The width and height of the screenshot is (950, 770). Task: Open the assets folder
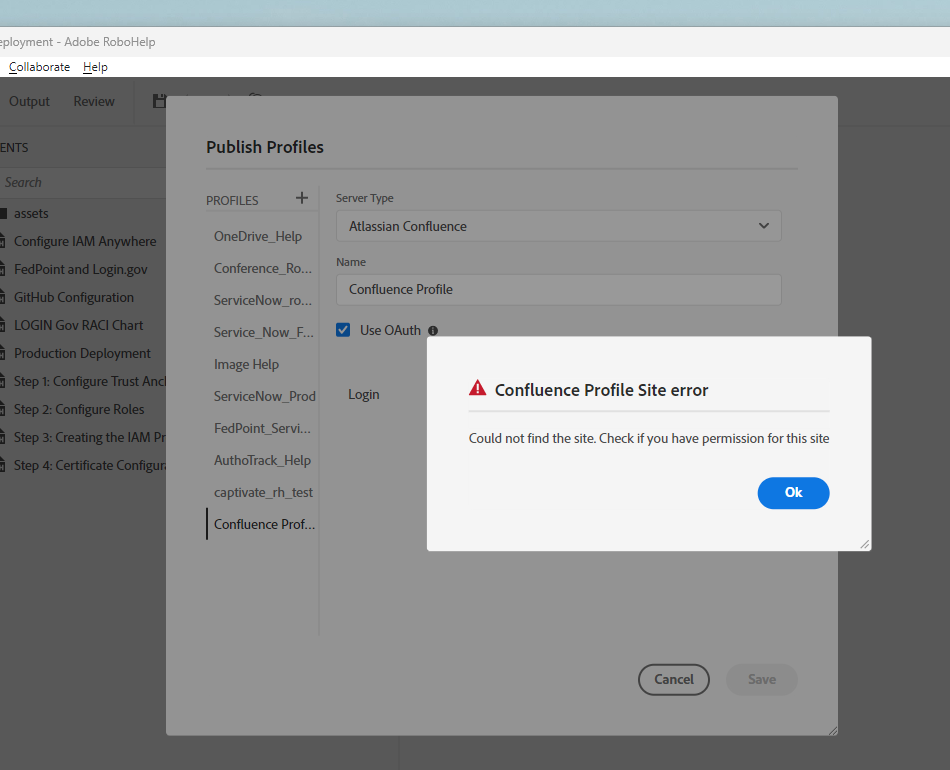pos(31,213)
